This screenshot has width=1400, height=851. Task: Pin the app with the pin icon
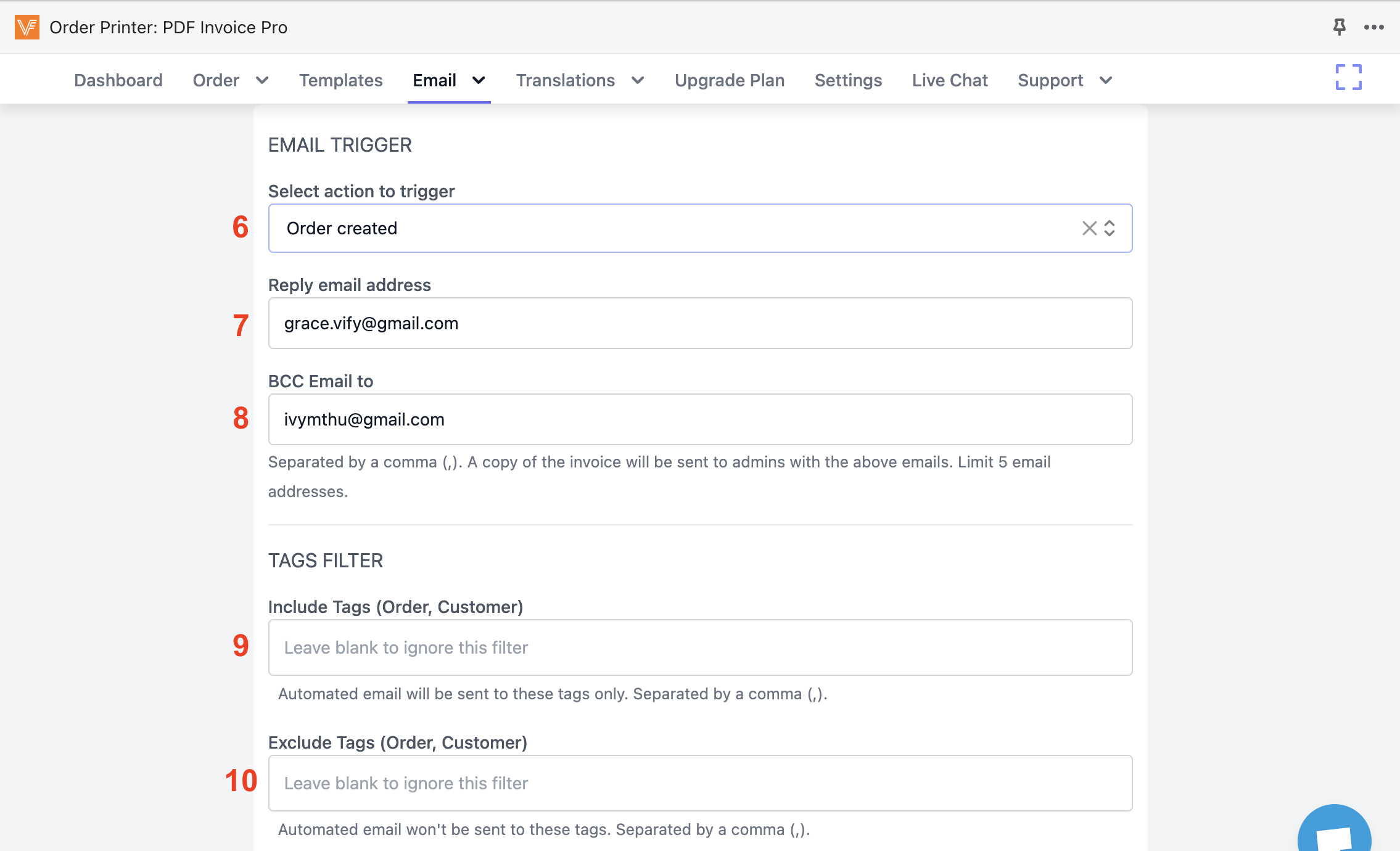click(x=1339, y=27)
